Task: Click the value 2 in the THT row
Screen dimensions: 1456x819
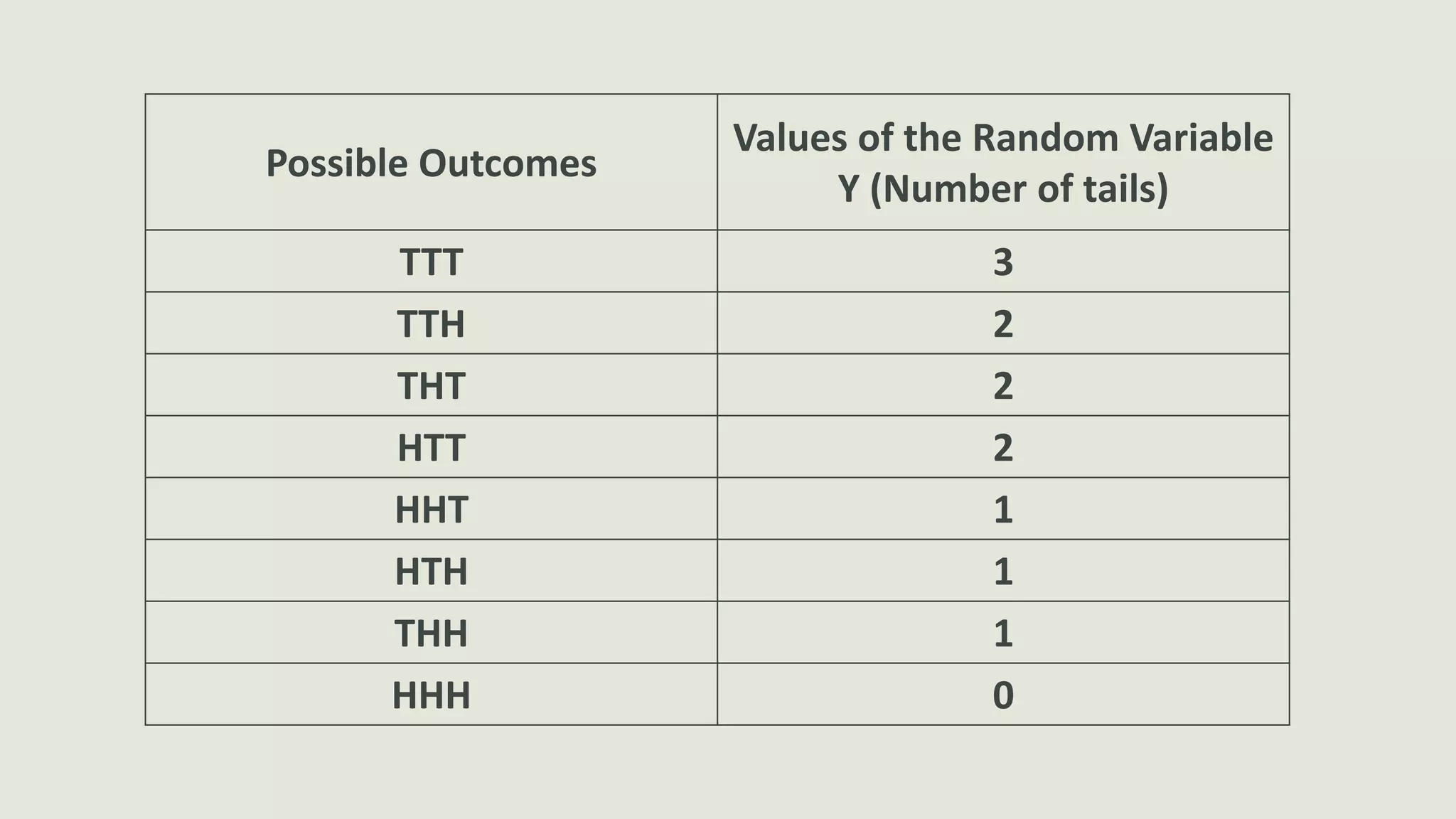Action: tap(1003, 385)
